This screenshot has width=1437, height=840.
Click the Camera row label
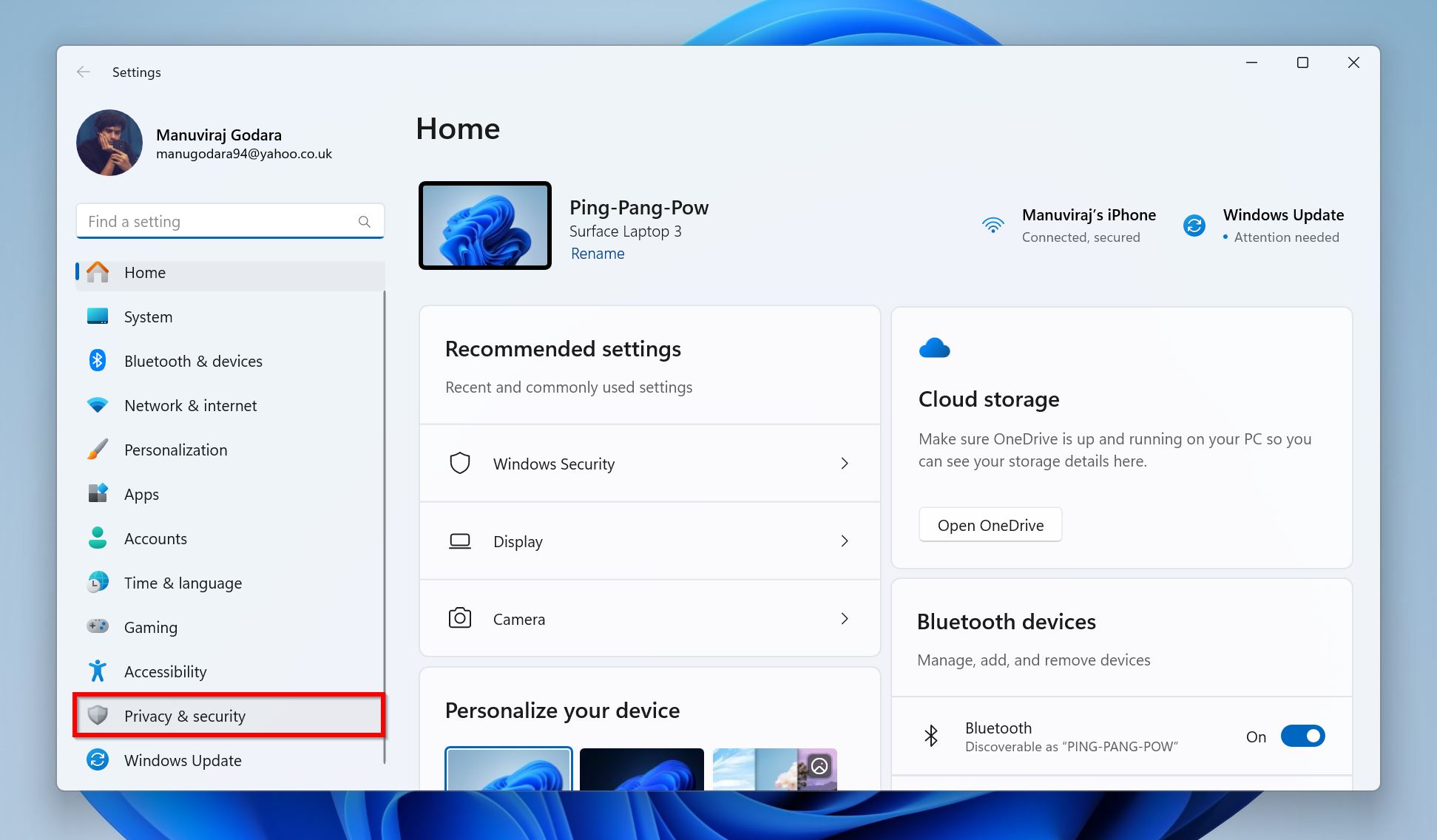pyautogui.click(x=519, y=619)
